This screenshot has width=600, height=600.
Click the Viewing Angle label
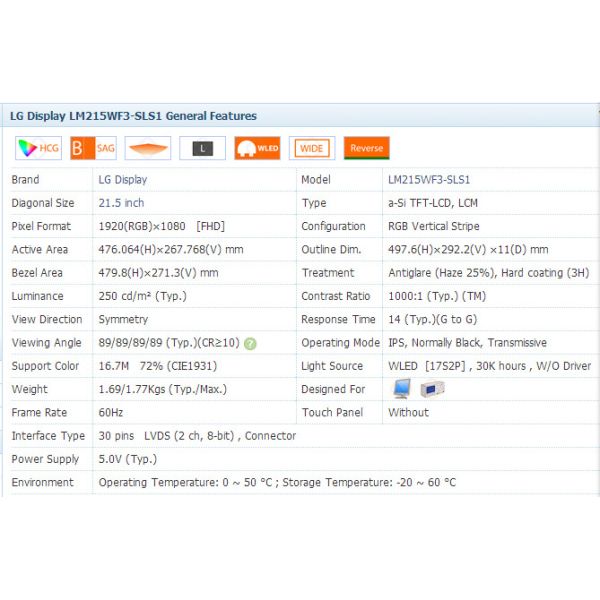pos(46,343)
